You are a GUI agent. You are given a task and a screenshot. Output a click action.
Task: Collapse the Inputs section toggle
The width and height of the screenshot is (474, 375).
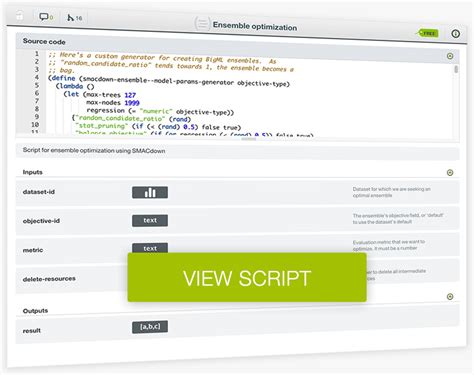coord(450,173)
